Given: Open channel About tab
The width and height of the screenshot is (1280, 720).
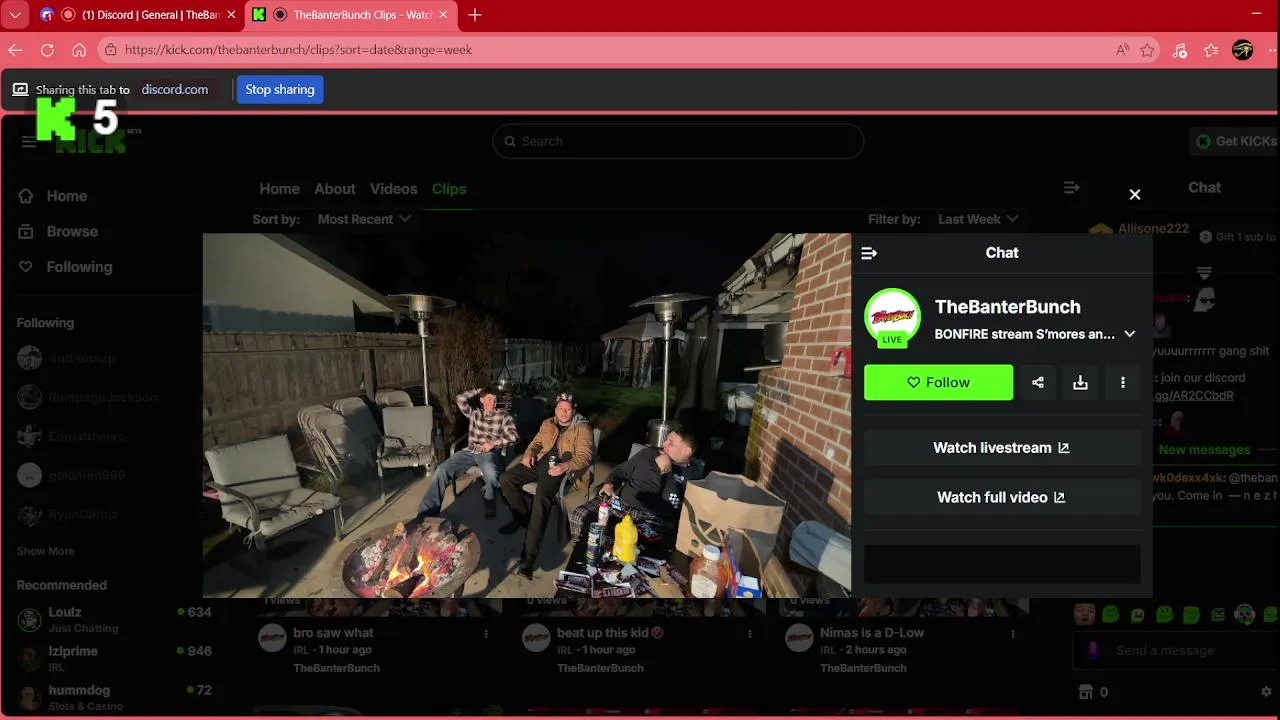Looking at the screenshot, I should 334,189.
